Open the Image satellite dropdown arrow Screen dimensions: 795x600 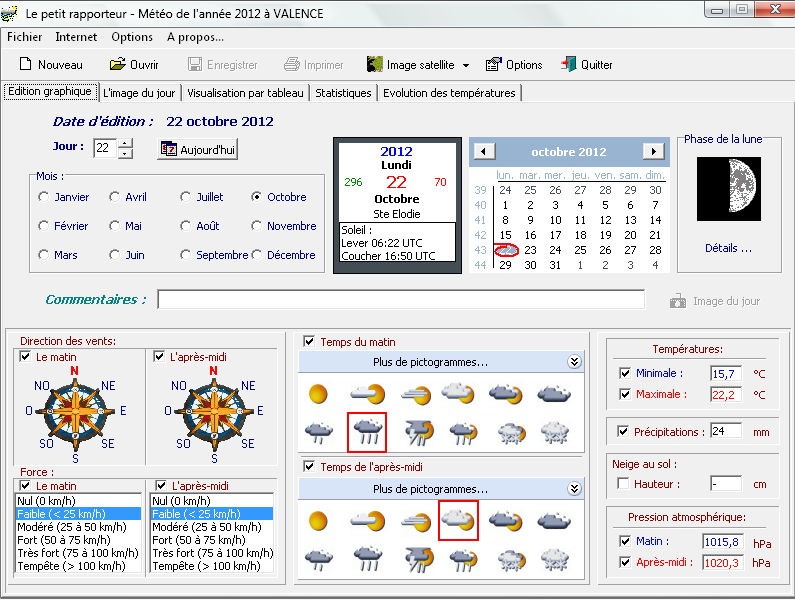[465, 66]
